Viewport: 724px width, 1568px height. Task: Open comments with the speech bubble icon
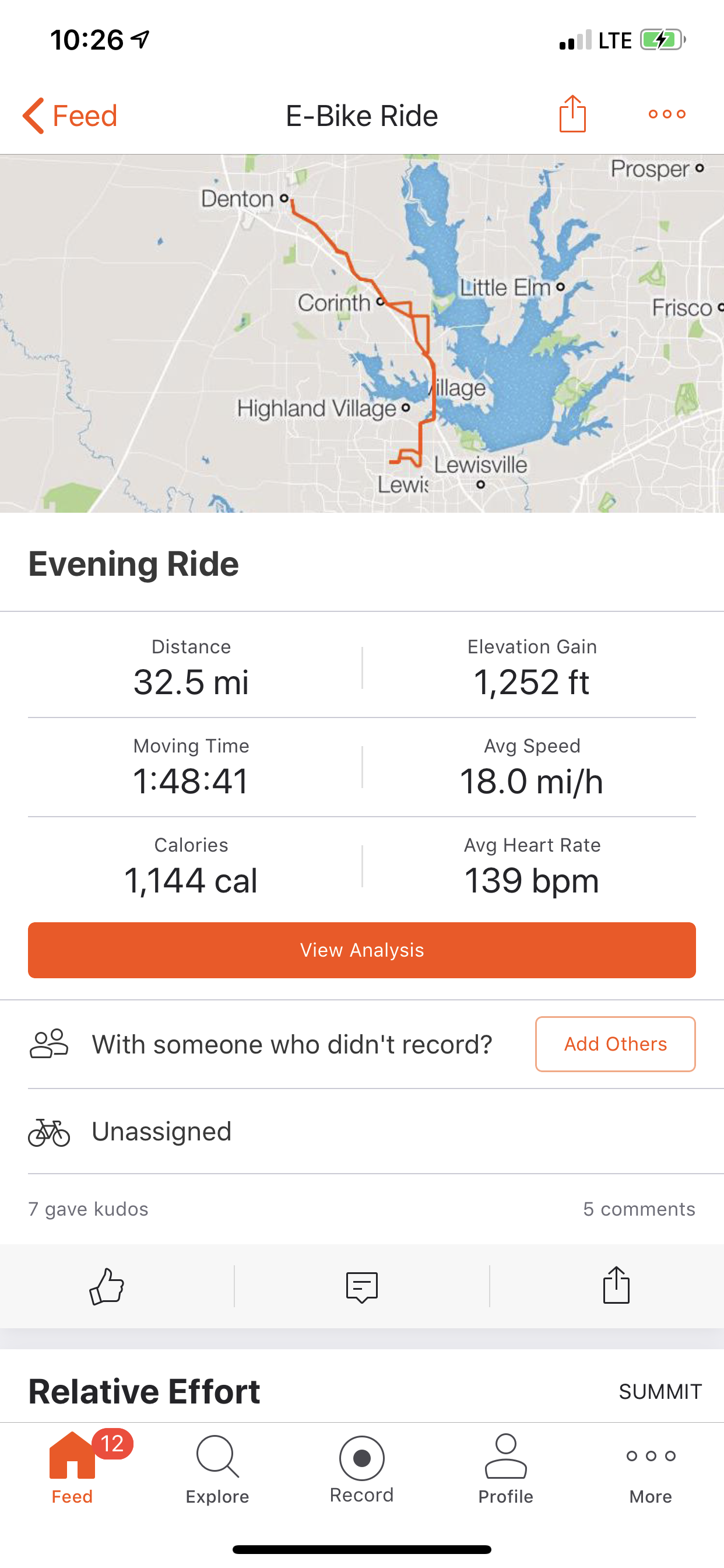click(x=362, y=1286)
